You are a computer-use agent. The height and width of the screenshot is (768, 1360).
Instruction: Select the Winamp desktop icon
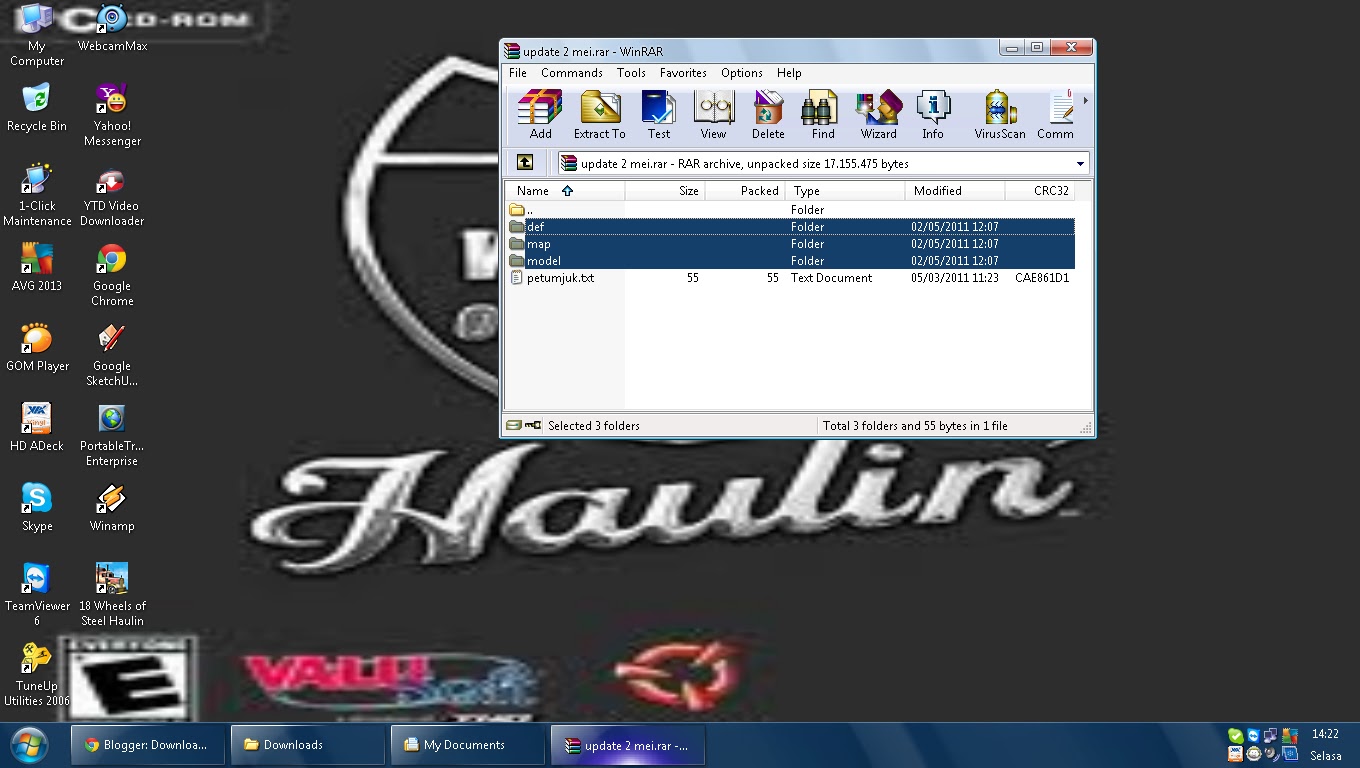coord(112,508)
